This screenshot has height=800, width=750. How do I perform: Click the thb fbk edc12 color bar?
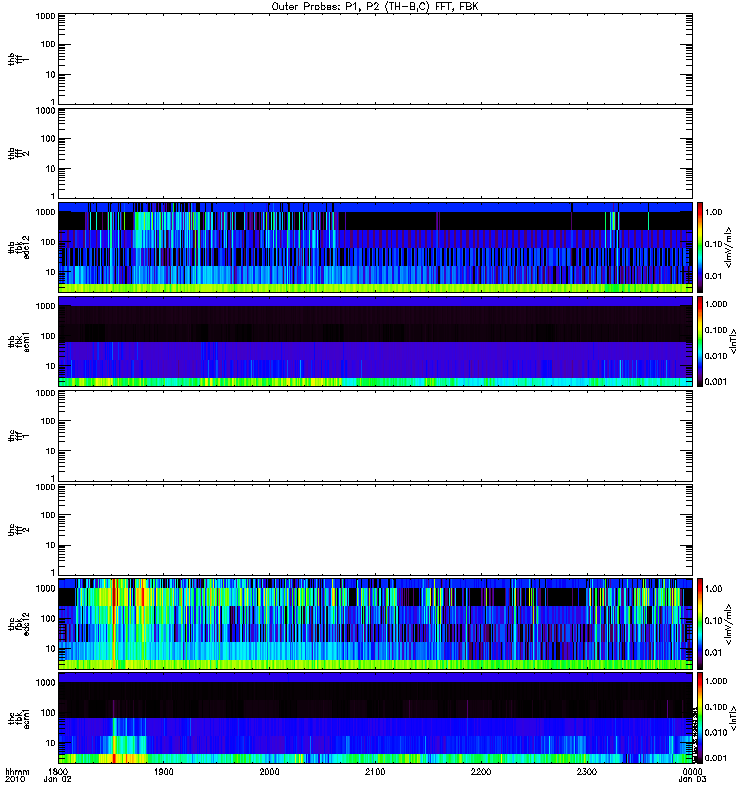tap(699, 247)
